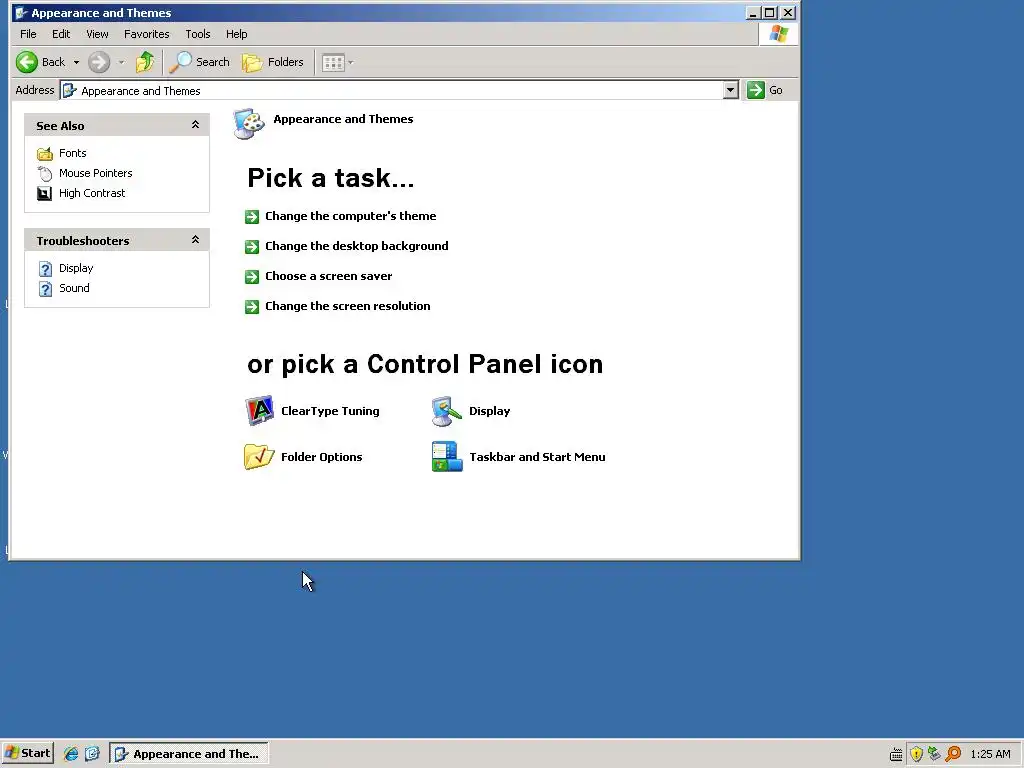
Task: Click the on-screen keyboard tray icon
Action: (x=896, y=755)
